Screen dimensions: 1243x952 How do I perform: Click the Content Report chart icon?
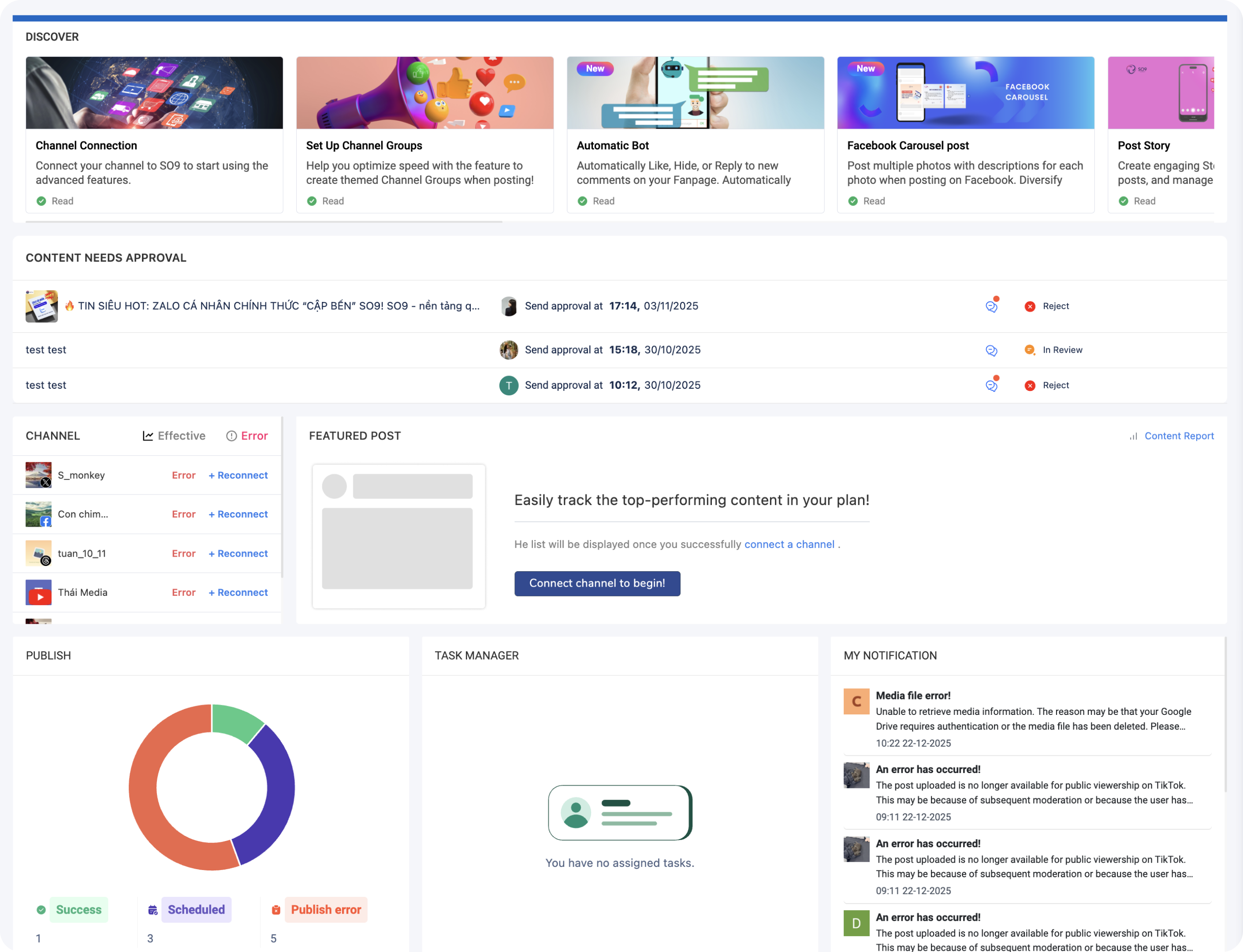point(1133,436)
